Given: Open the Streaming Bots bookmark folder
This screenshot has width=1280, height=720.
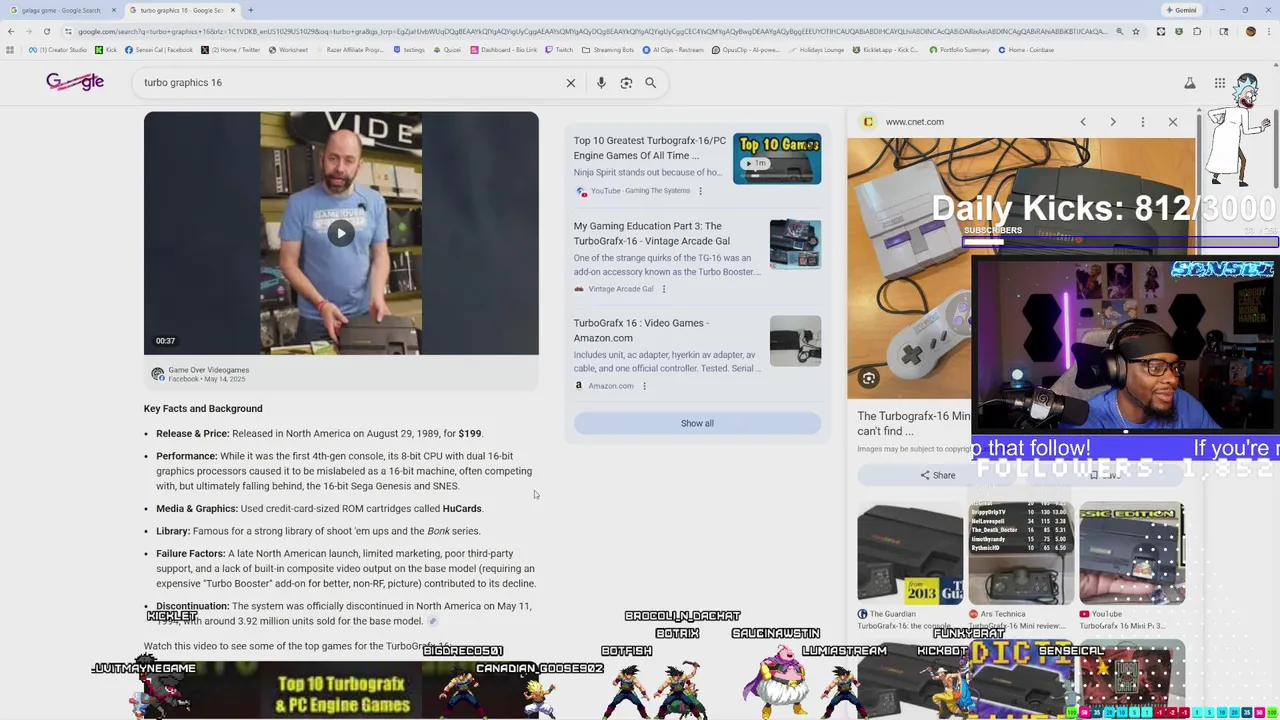Looking at the screenshot, I should [x=608, y=49].
